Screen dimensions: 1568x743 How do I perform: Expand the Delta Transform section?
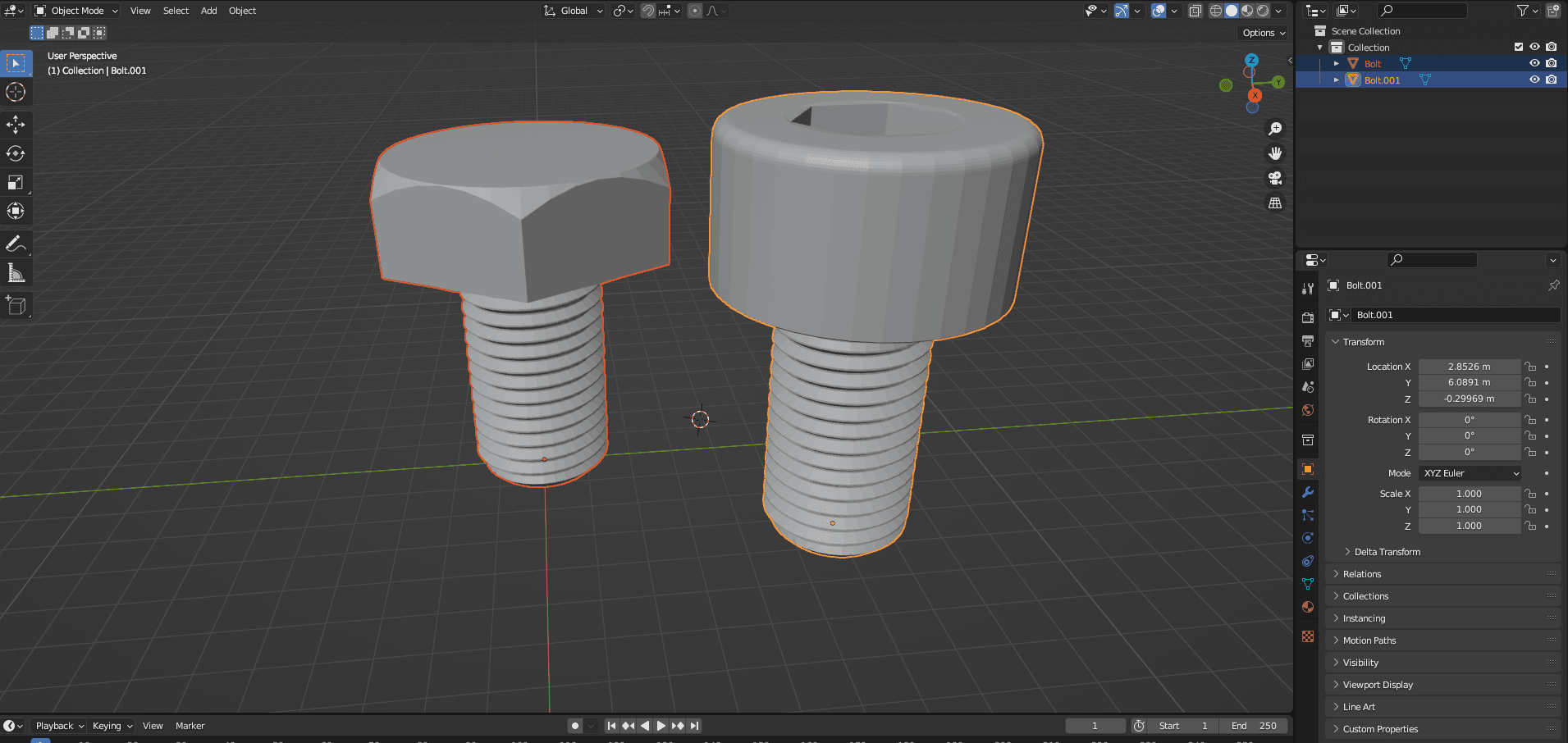point(1387,552)
